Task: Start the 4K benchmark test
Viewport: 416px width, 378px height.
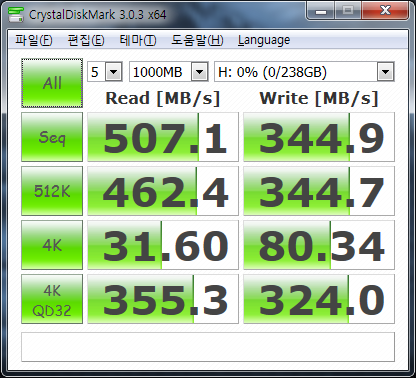Action: click(52, 245)
